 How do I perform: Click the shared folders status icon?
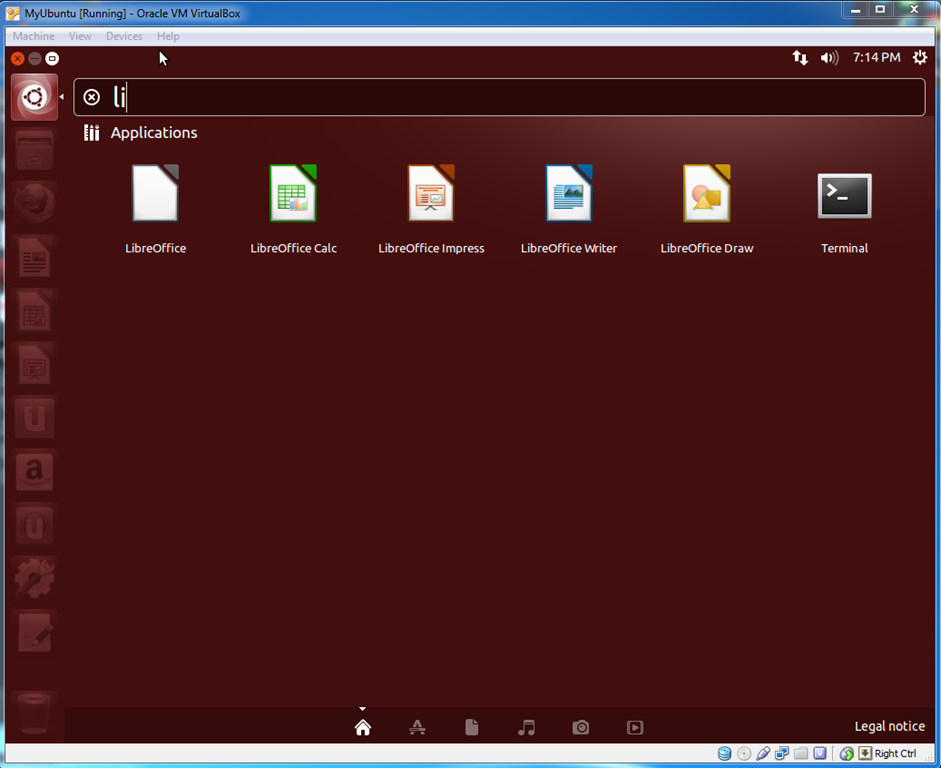(x=801, y=754)
